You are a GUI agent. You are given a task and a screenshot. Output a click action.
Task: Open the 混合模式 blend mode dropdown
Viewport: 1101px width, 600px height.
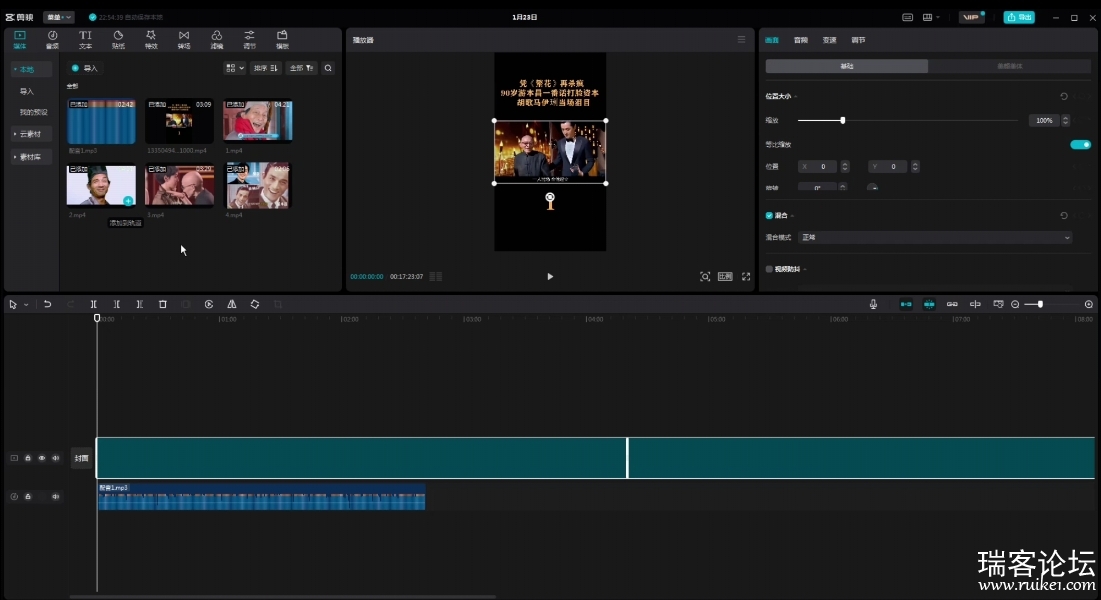coord(934,238)
